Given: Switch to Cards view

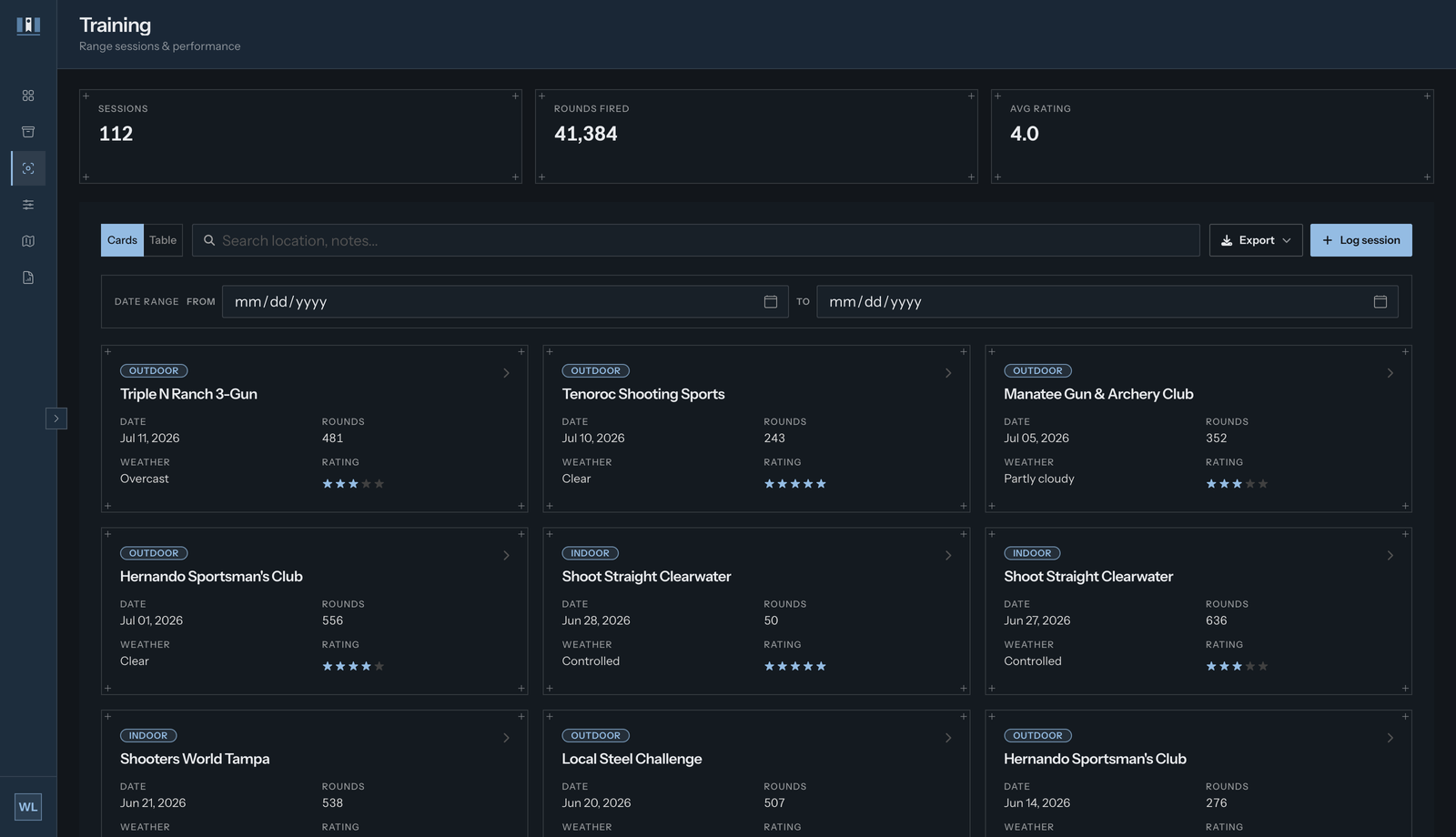Looking at the screenshot, I should (122, 240).
